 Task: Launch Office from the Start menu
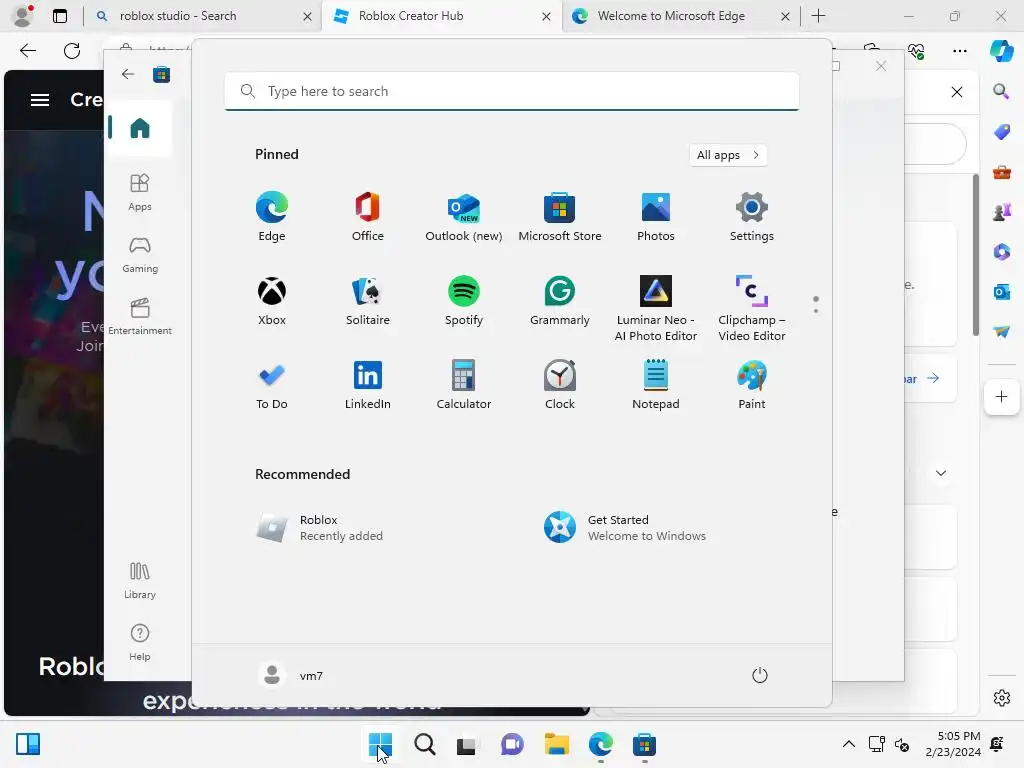[368, 217]
